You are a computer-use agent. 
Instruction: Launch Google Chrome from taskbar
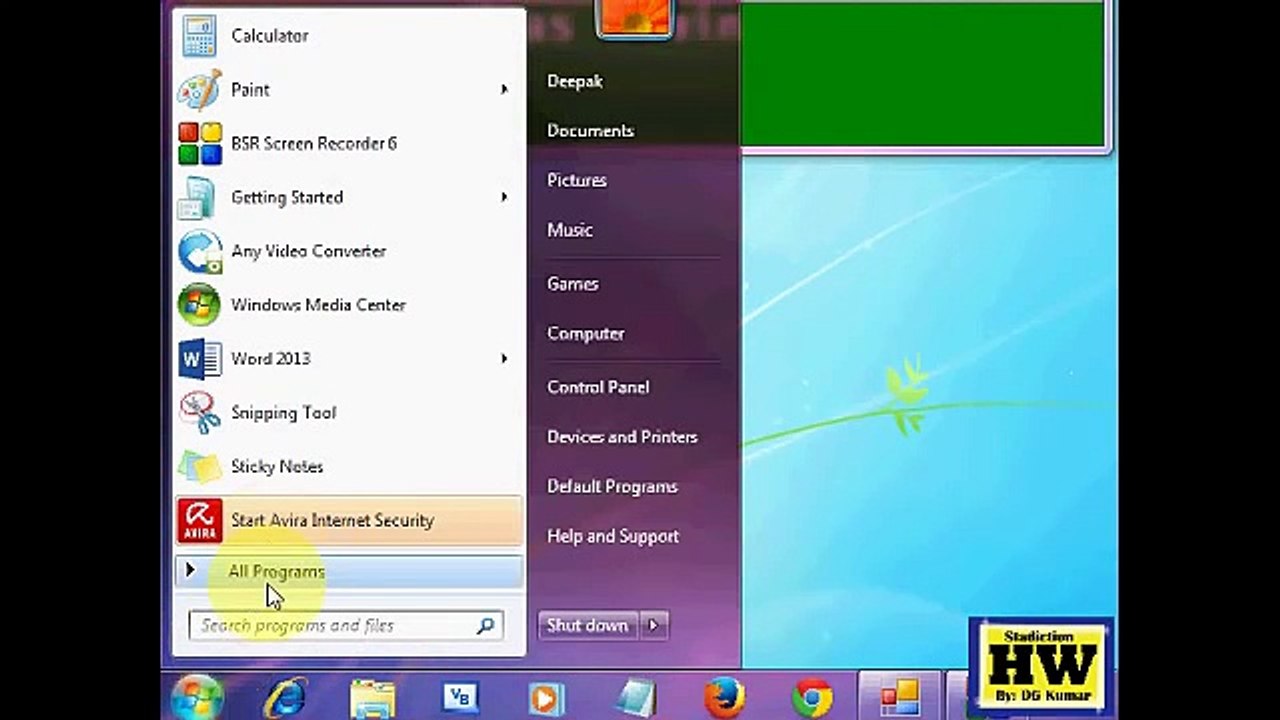click(x=812, y=698)
